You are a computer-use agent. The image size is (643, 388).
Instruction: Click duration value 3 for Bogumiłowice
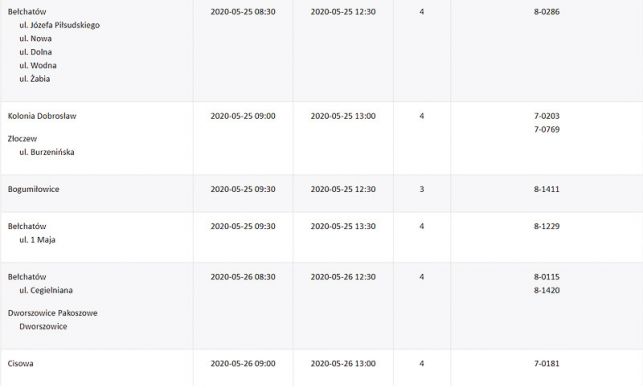(x=422, y=189)
